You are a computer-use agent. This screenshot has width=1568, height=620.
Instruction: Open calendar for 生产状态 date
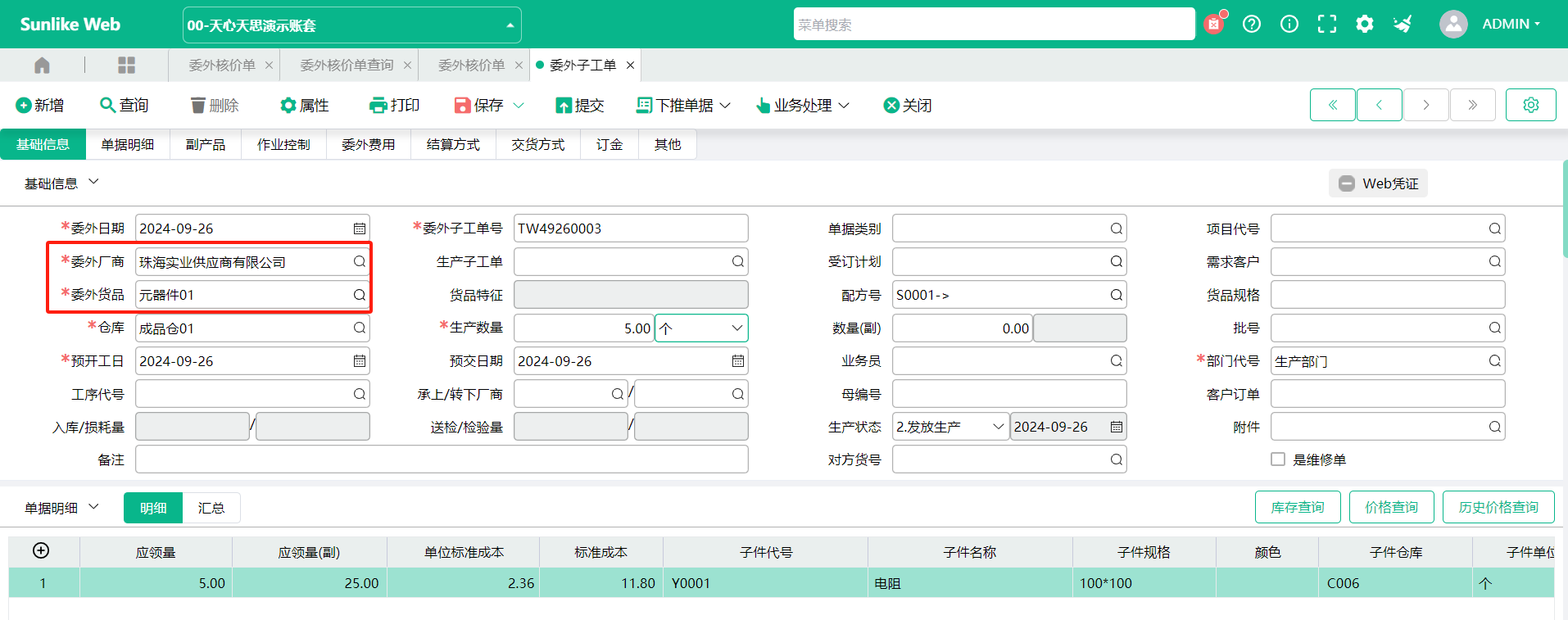click(1116, 427)
